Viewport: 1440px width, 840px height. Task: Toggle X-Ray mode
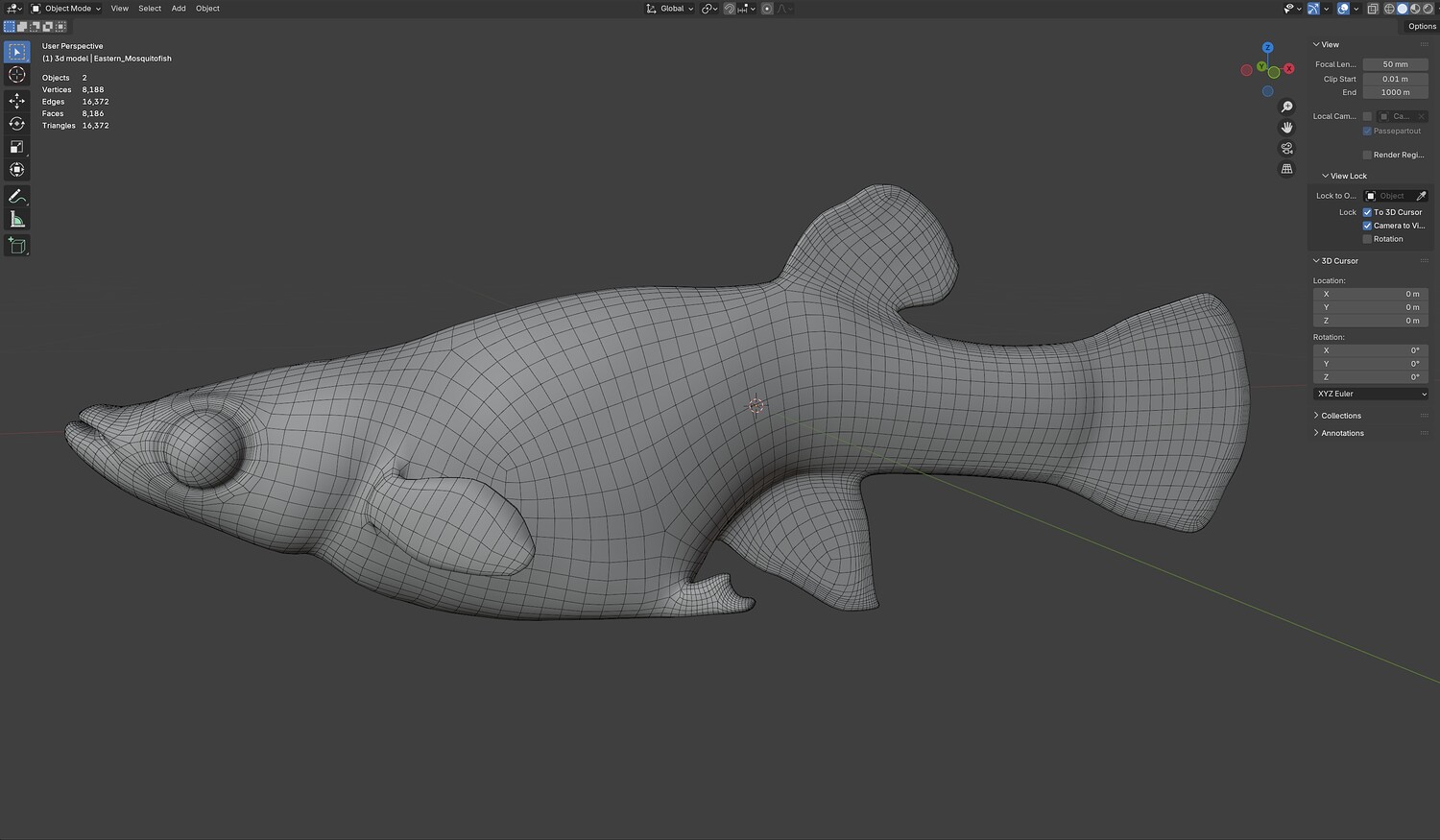click(1373, 9)
